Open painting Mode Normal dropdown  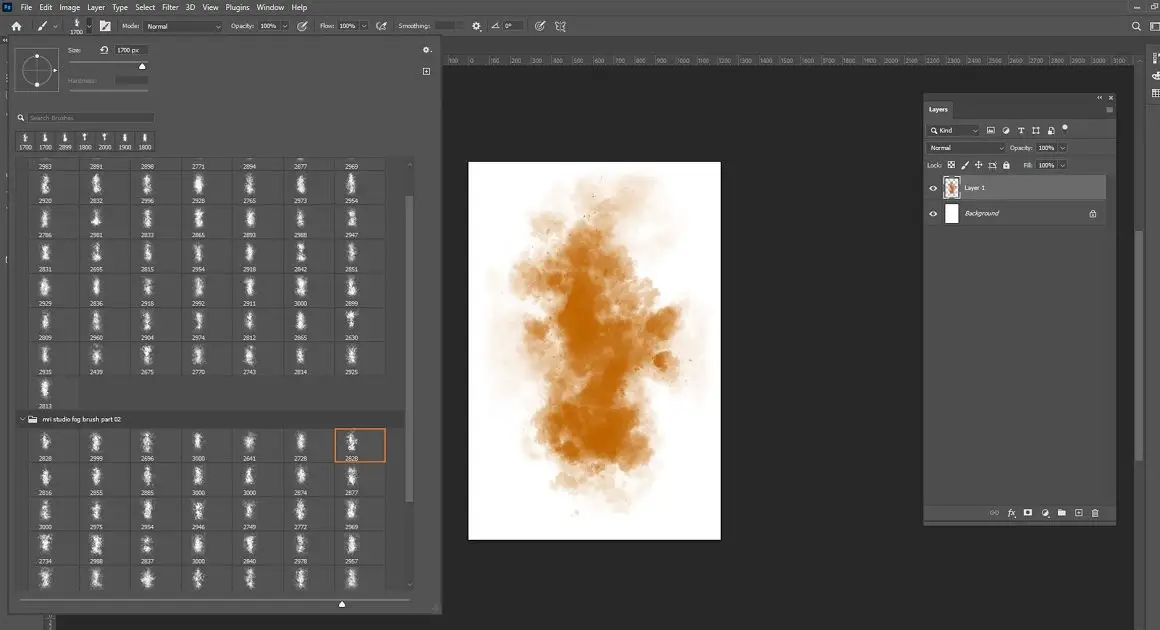183,26
